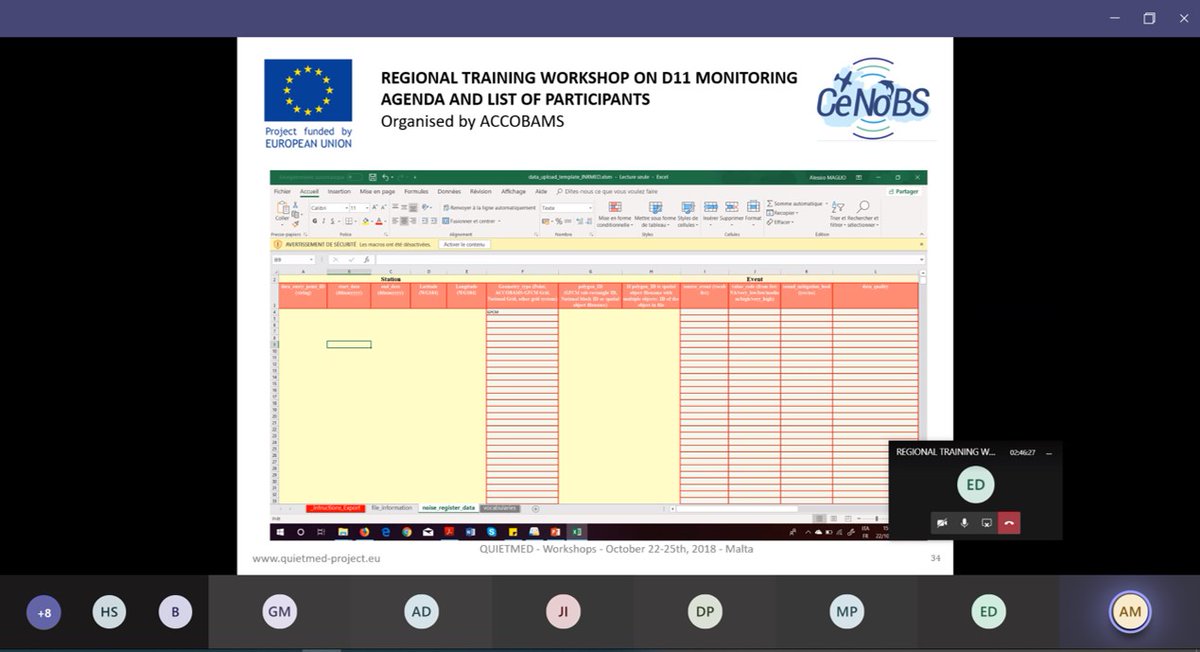Switch to the file_information sheet tab
Image resolution: width=1200 pixels, height=652 pixels.
(391, 508)
